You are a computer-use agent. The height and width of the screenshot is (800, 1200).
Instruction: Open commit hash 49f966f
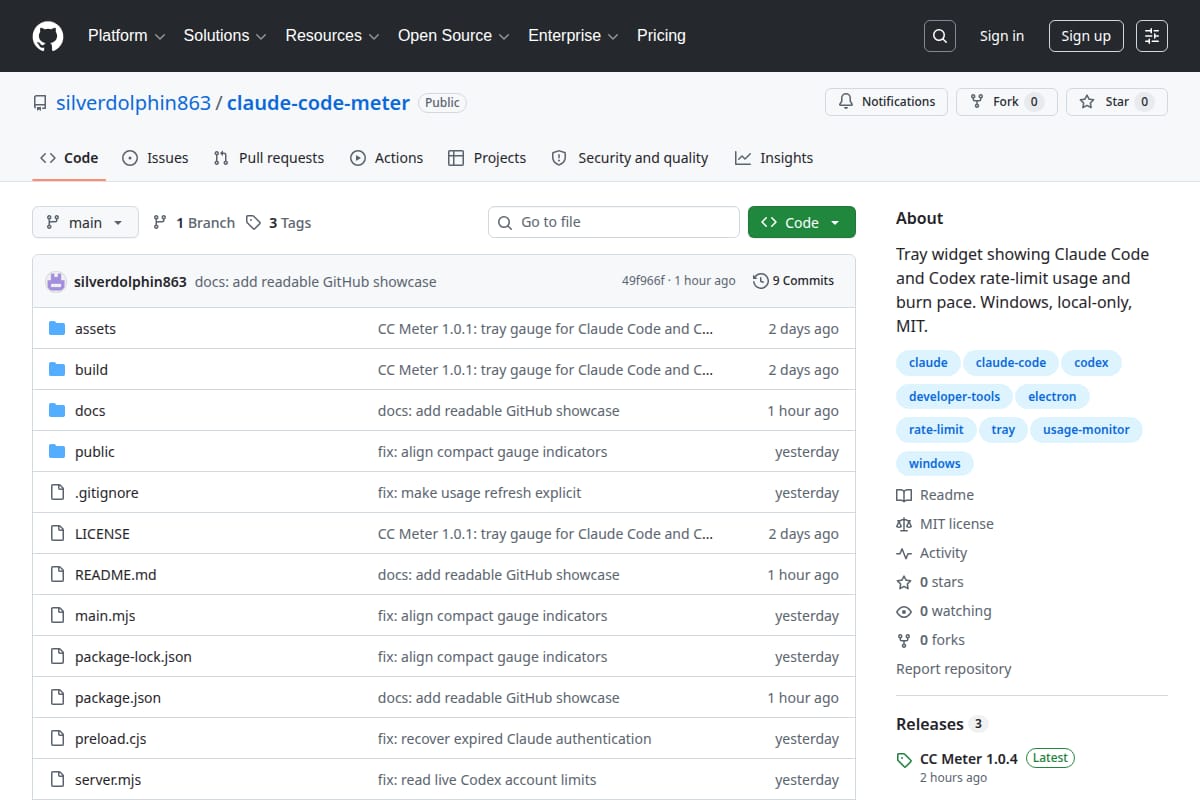[643, 281]
